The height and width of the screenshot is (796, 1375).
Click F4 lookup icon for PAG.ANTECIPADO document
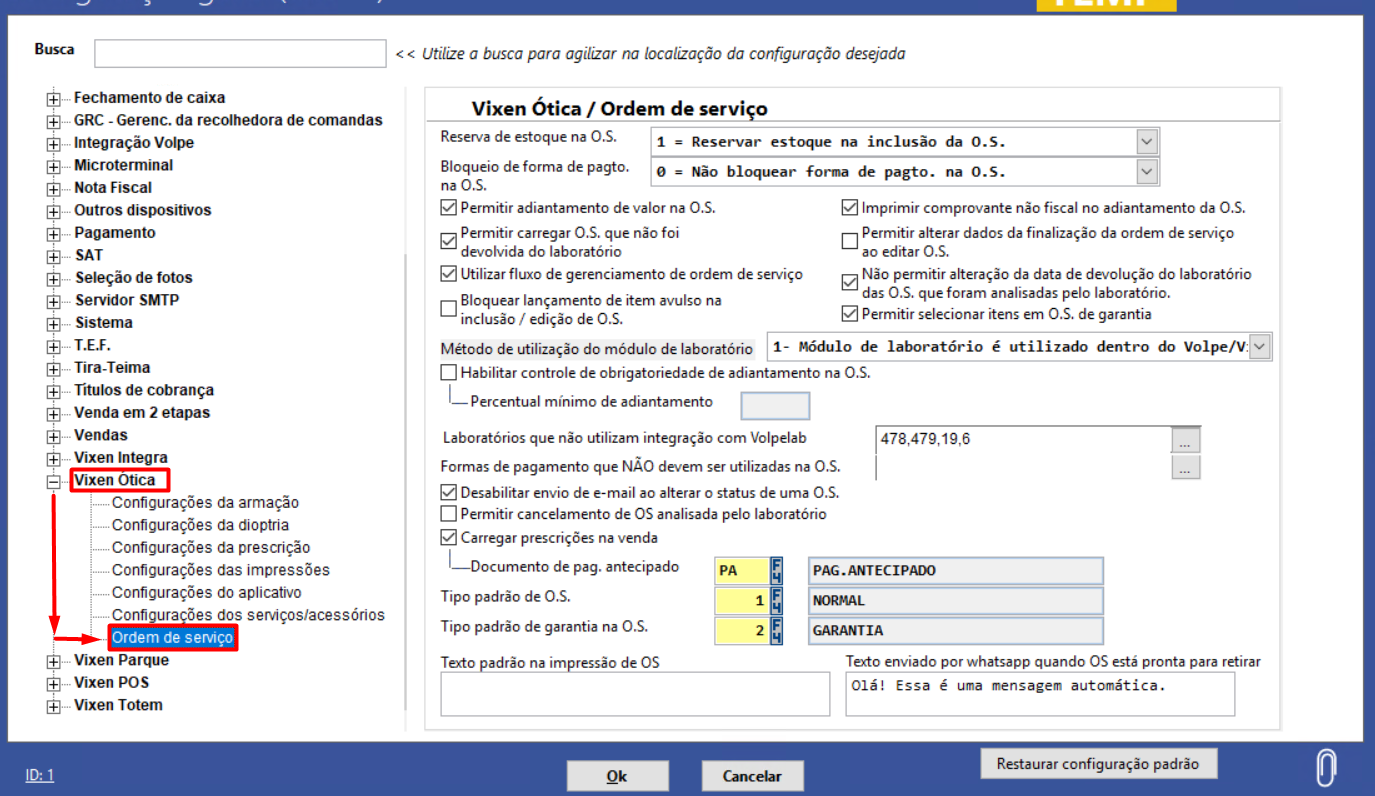(x=777, y=571)
